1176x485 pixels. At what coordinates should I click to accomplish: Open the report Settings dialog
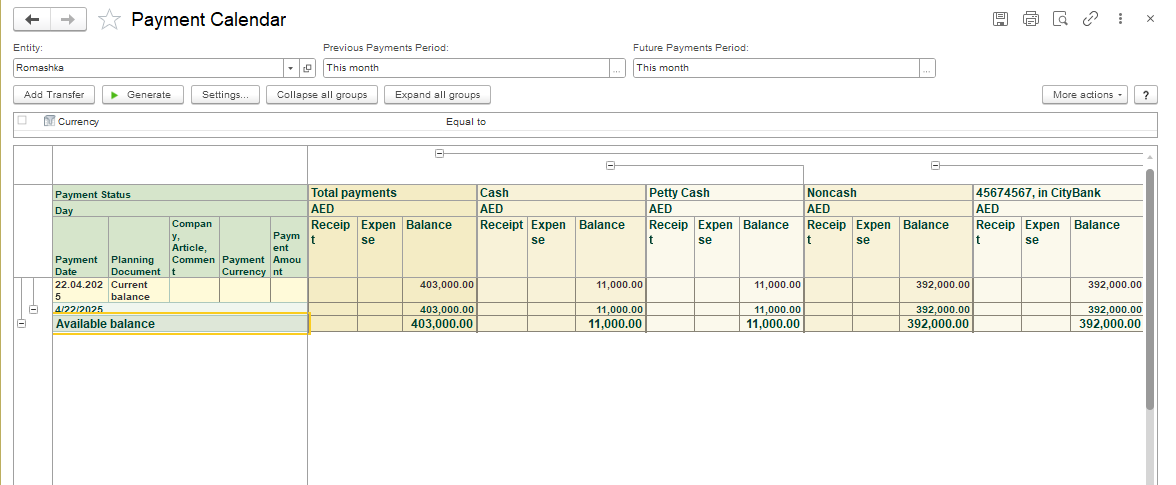pos(225,95)
